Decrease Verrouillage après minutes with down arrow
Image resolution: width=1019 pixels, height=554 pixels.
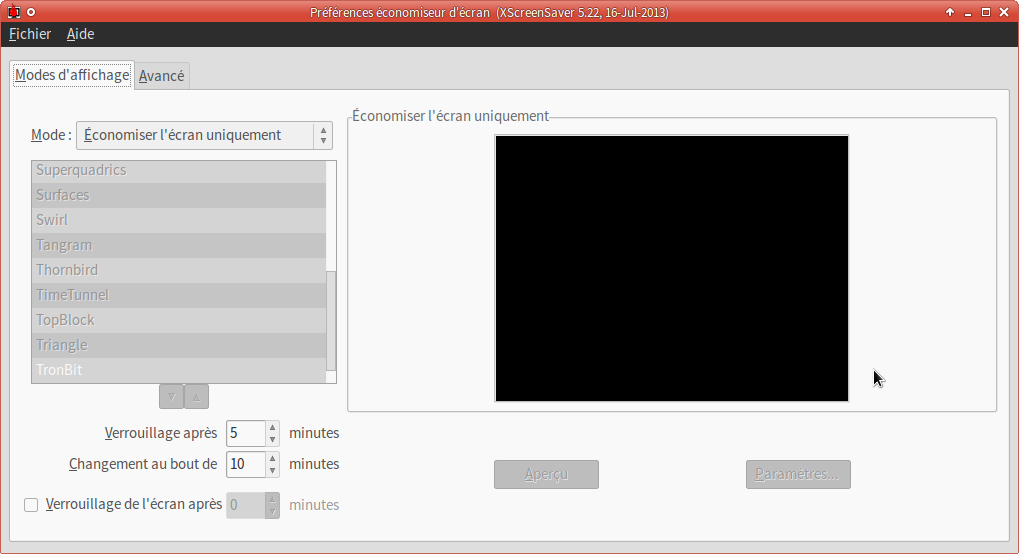pyautogui.click(x=272, y=439)
